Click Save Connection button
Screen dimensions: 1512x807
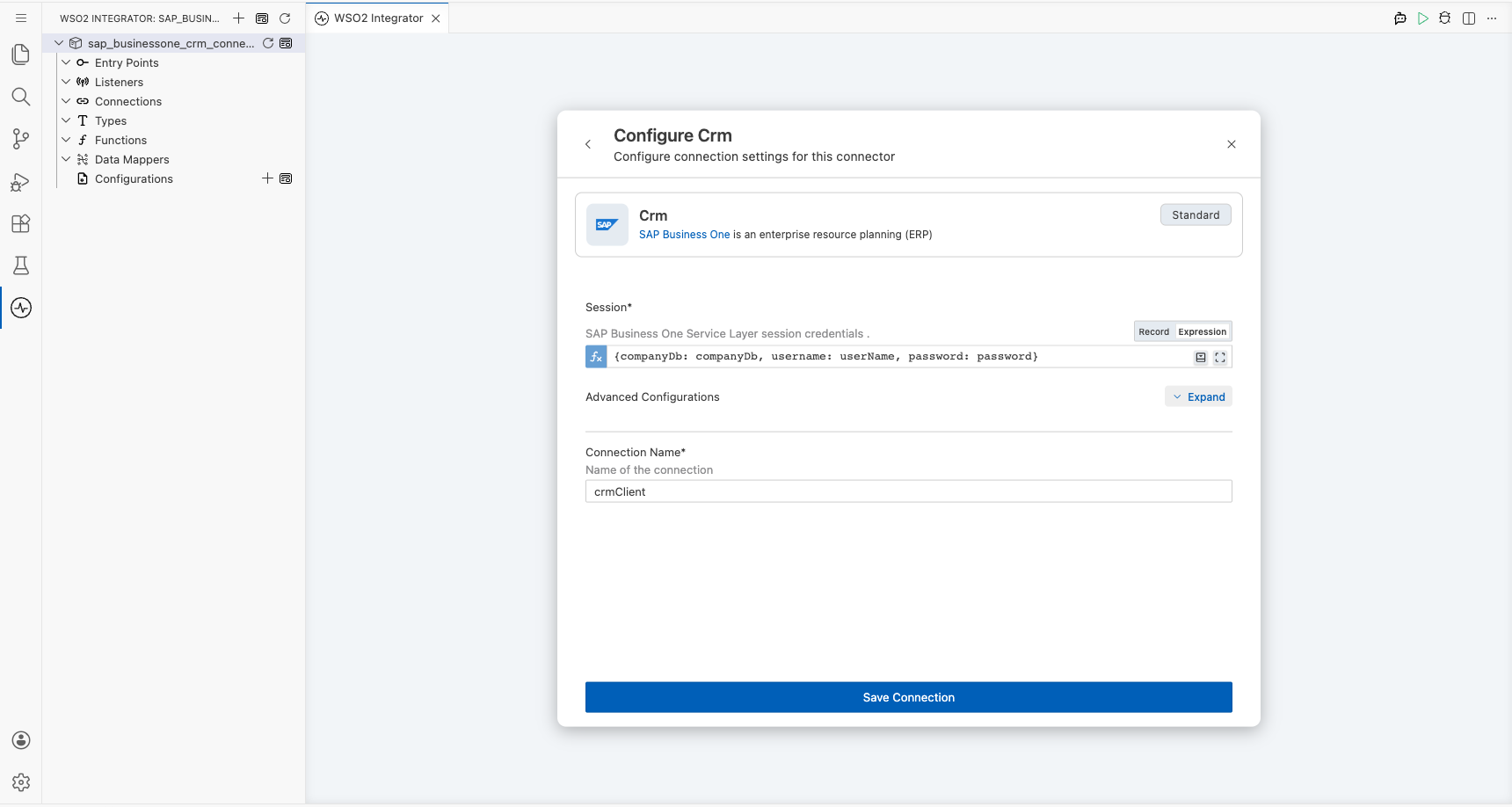(x=909, y=697)
